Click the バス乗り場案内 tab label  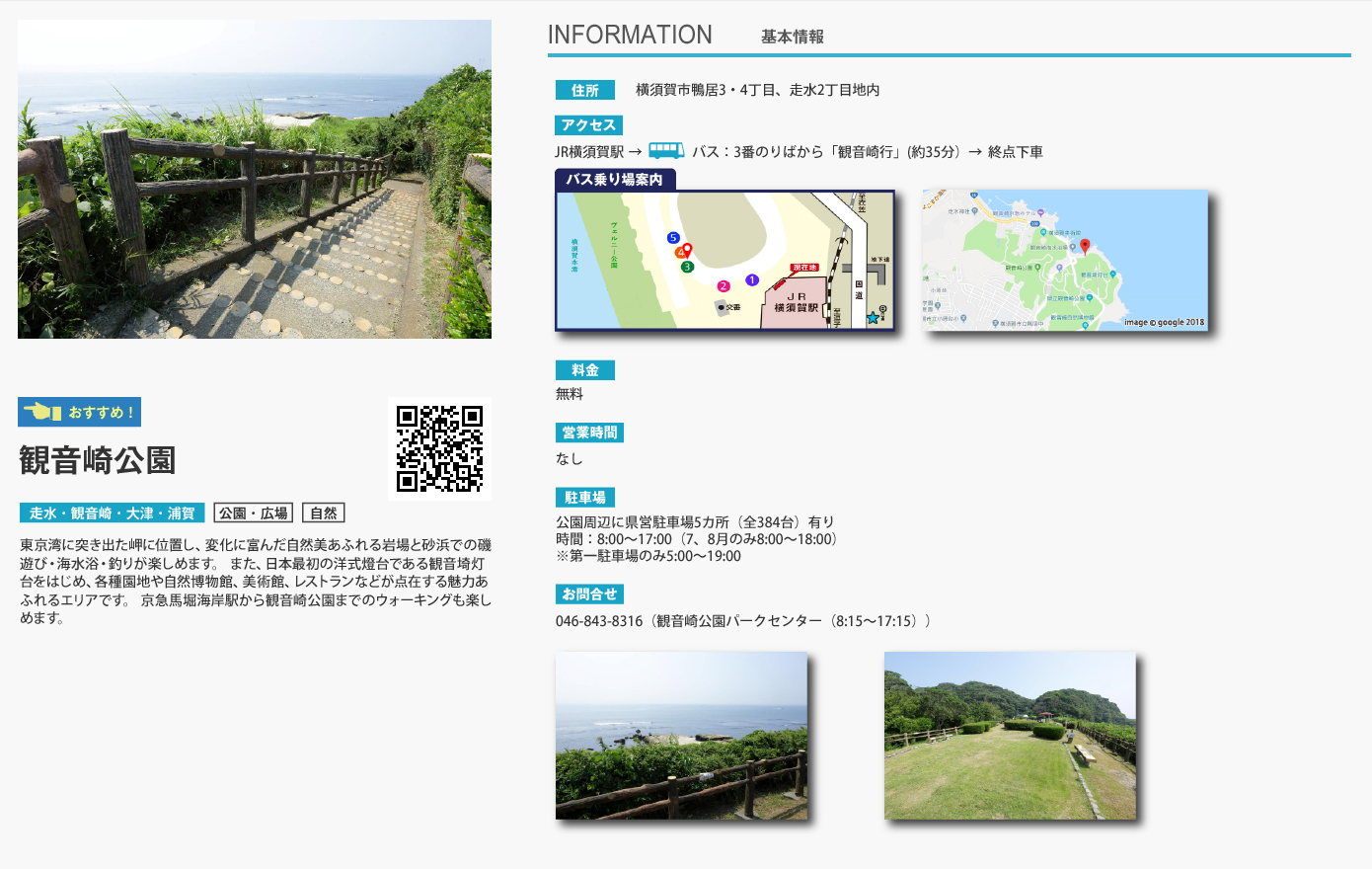[615, 180]
